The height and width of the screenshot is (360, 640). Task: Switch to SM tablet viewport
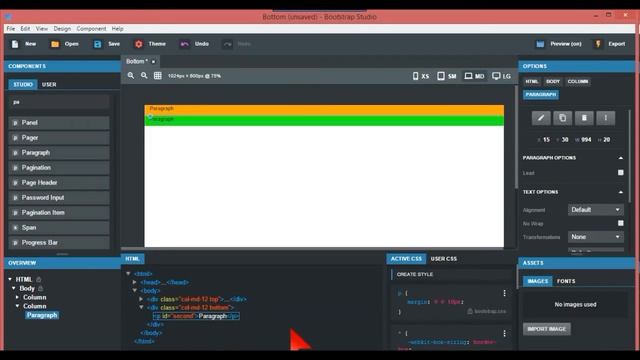point(447,76)
